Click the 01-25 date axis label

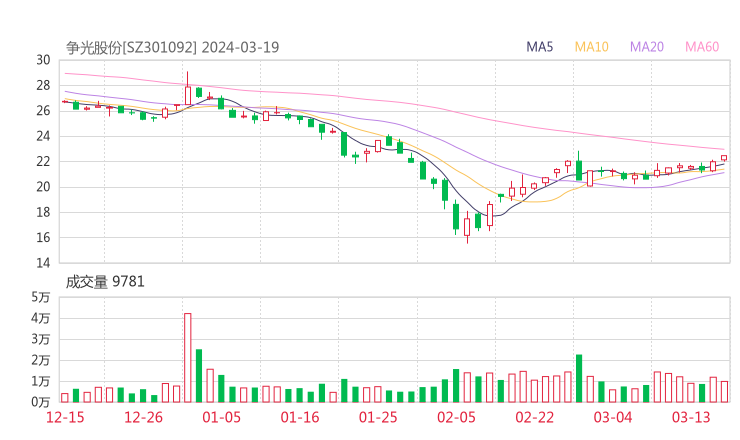pyautogui.click(x=378, y=417)
